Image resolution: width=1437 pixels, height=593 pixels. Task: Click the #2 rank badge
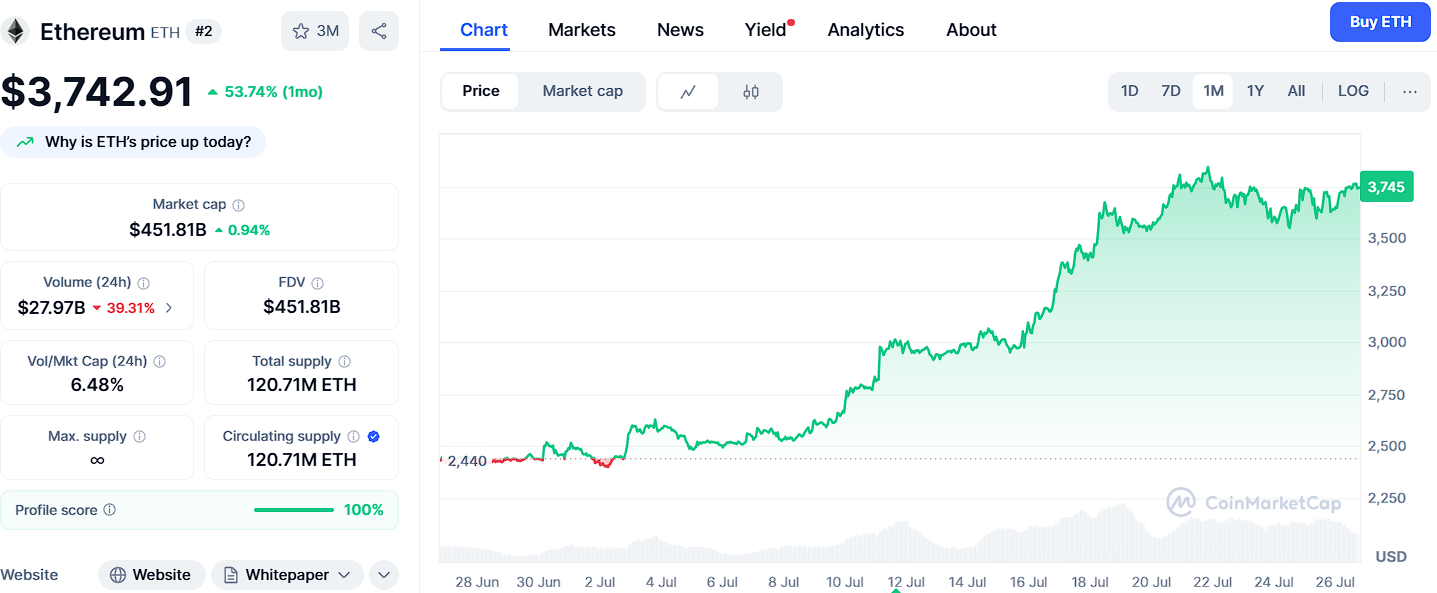coord(204,31)
